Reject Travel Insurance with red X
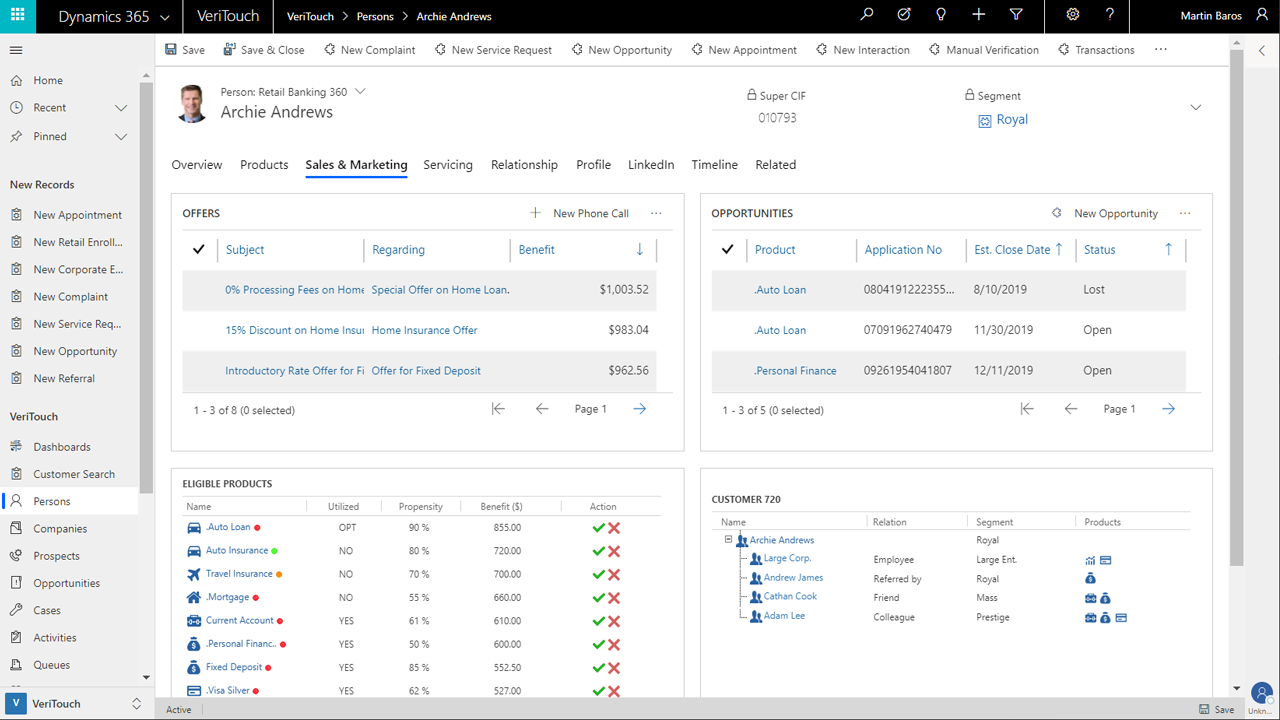1280x720 pixels. [x=614, y=575]
